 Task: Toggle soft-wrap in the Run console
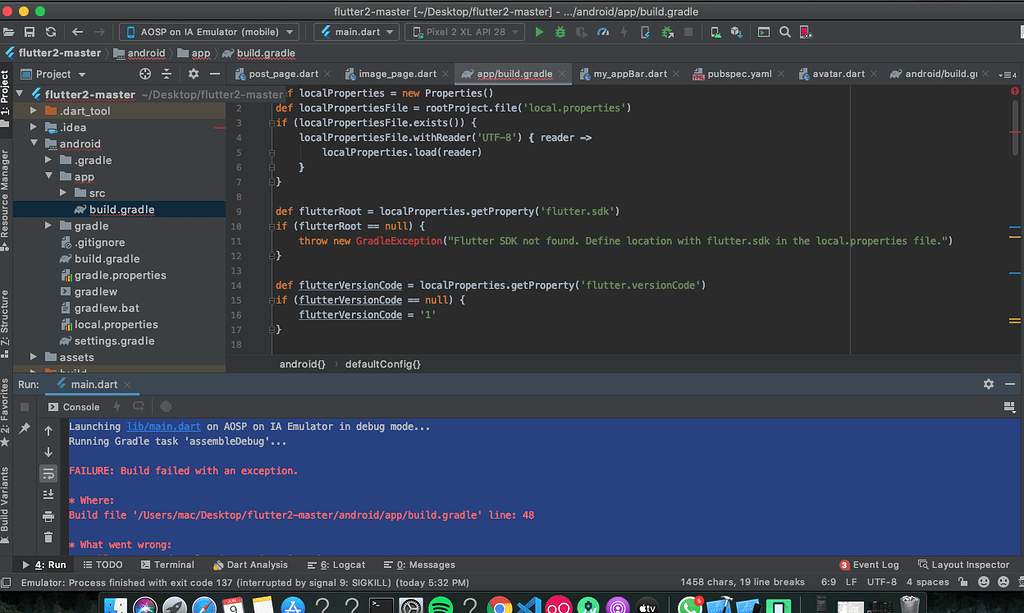click(48, 473)
